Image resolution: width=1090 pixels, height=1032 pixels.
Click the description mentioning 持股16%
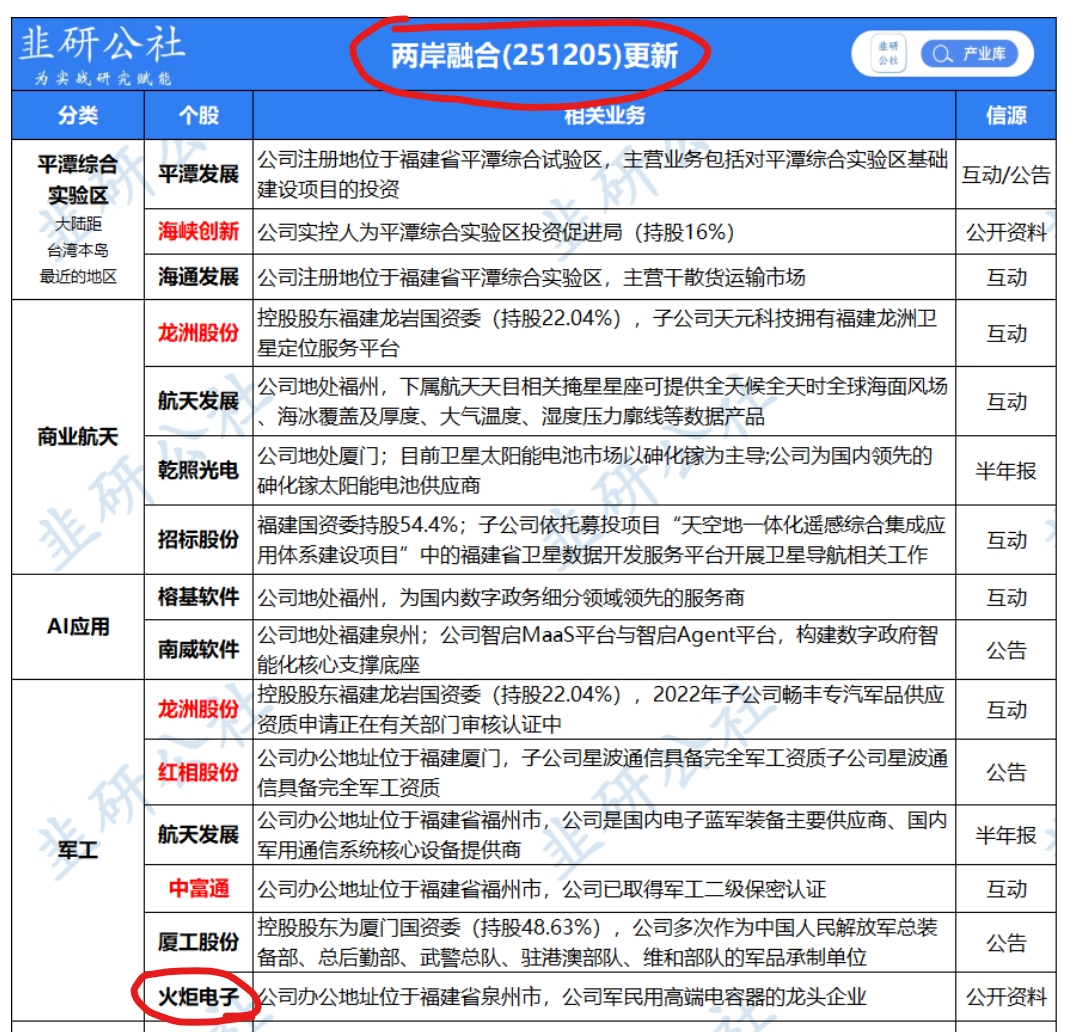point(496,232)
